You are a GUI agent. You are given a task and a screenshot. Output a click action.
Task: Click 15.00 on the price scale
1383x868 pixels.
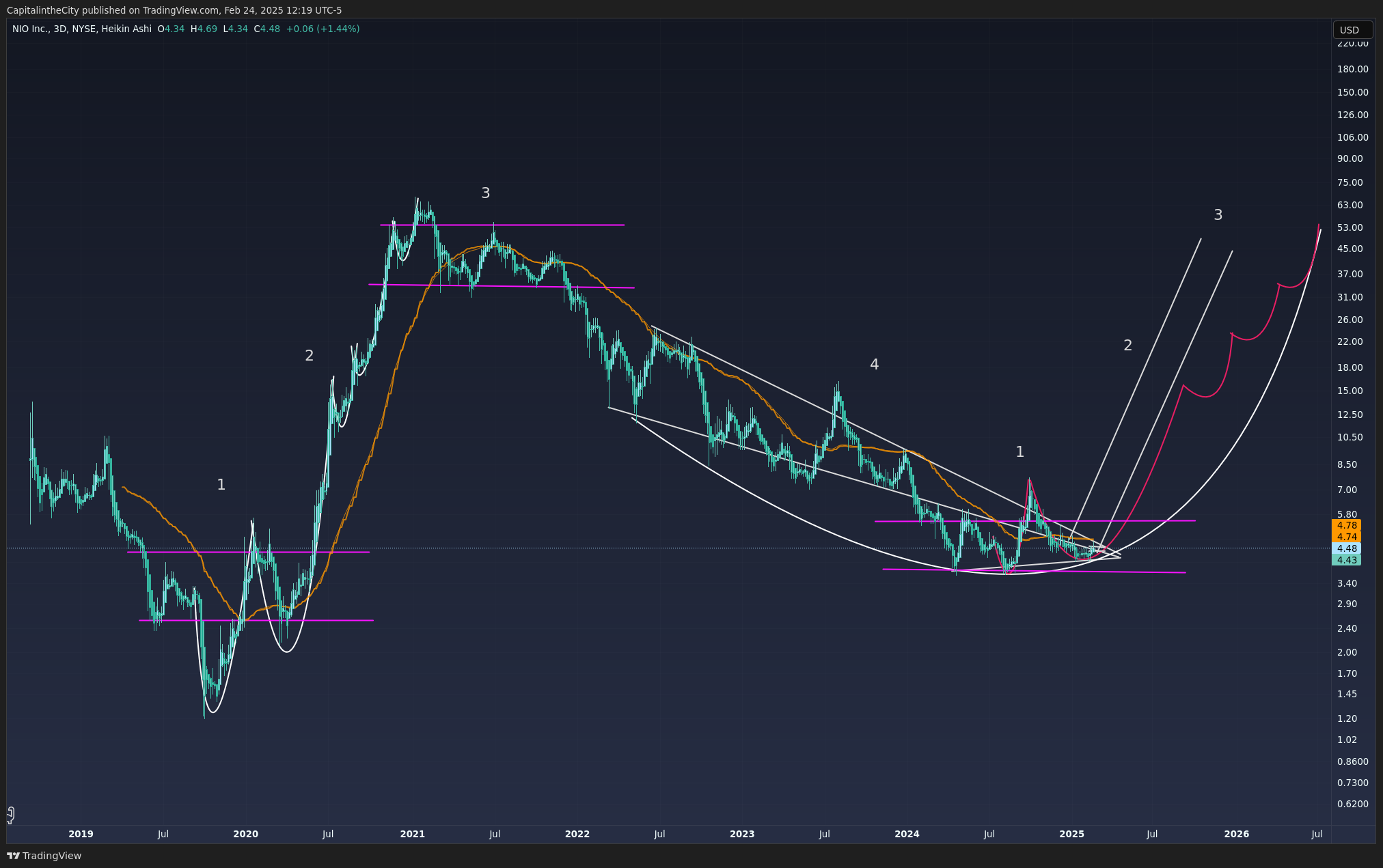click(x=1350, y=391)
